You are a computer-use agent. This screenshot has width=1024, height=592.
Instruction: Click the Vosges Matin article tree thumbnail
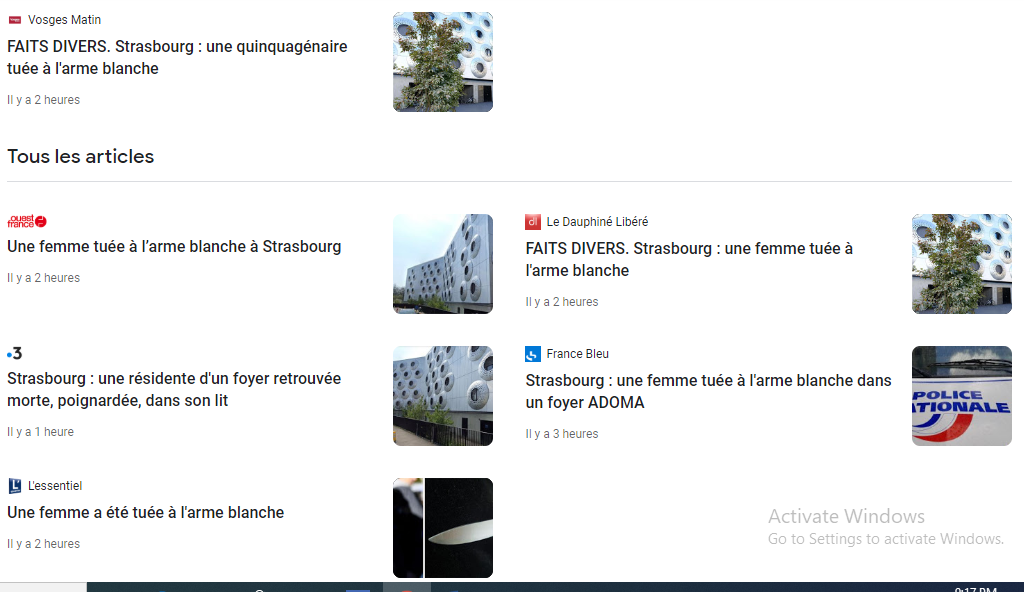pos(443,62)
